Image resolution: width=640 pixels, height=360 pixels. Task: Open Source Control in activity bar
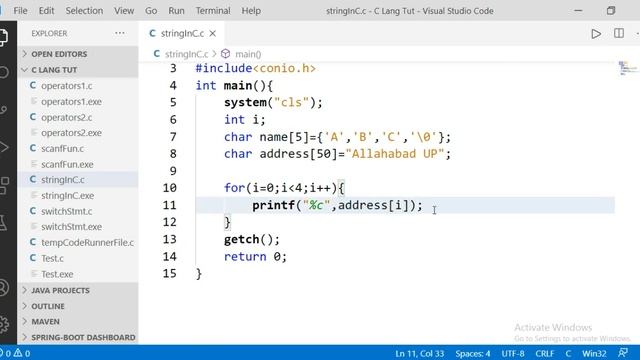3,109
